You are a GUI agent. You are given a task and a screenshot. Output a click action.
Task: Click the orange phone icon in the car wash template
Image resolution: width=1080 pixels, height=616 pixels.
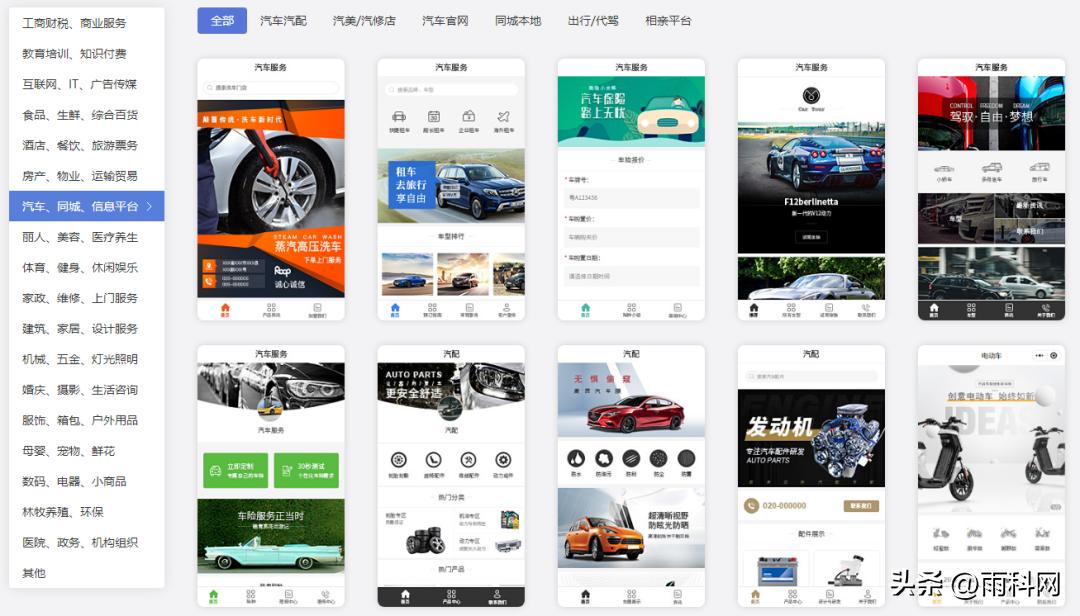pyautogui.click(x=209, y=281)
